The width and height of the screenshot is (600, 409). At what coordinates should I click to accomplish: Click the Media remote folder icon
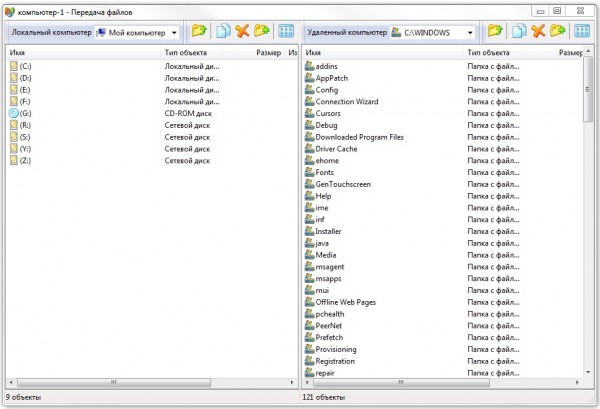[x=310, y=255]
